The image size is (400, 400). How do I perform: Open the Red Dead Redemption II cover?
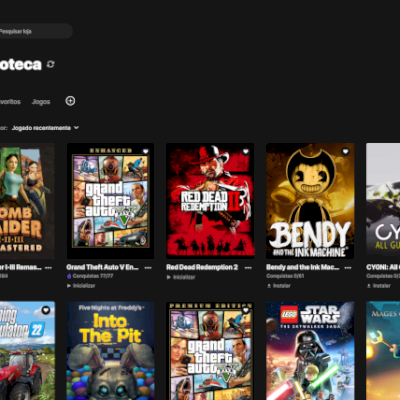[x=210, y=201]
